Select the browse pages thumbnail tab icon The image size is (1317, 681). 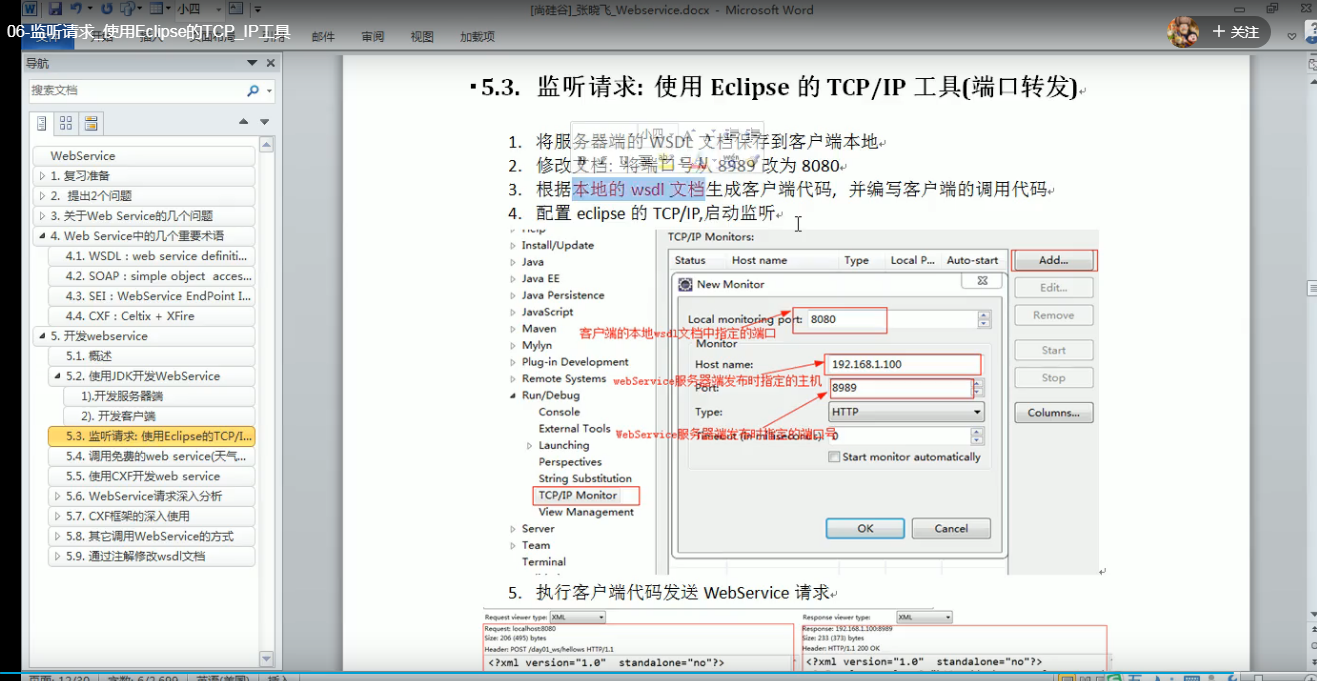66,123
